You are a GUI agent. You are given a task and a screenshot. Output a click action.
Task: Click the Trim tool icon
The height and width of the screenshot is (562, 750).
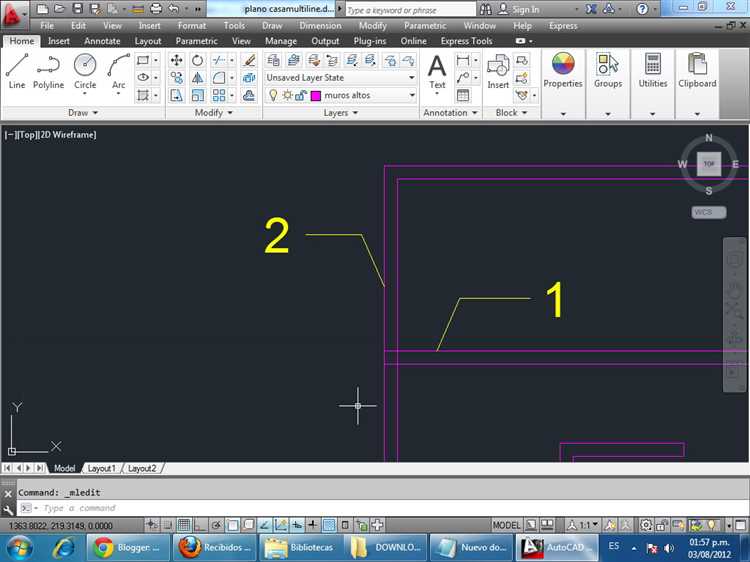(x=219, y=60)
